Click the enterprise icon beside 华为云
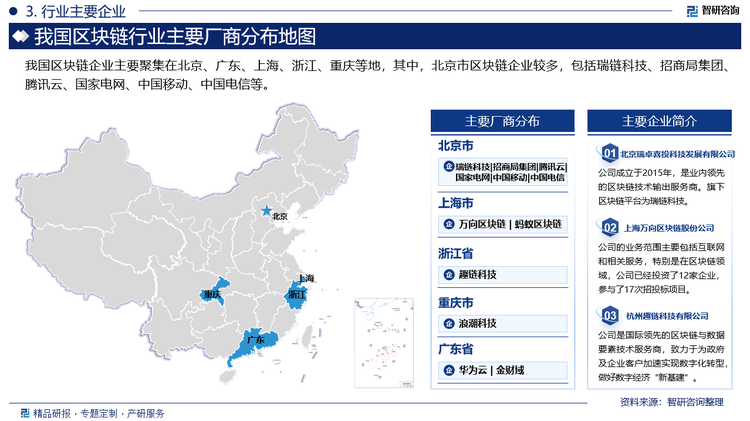This screenshot has height=421, width=750. 449,370
